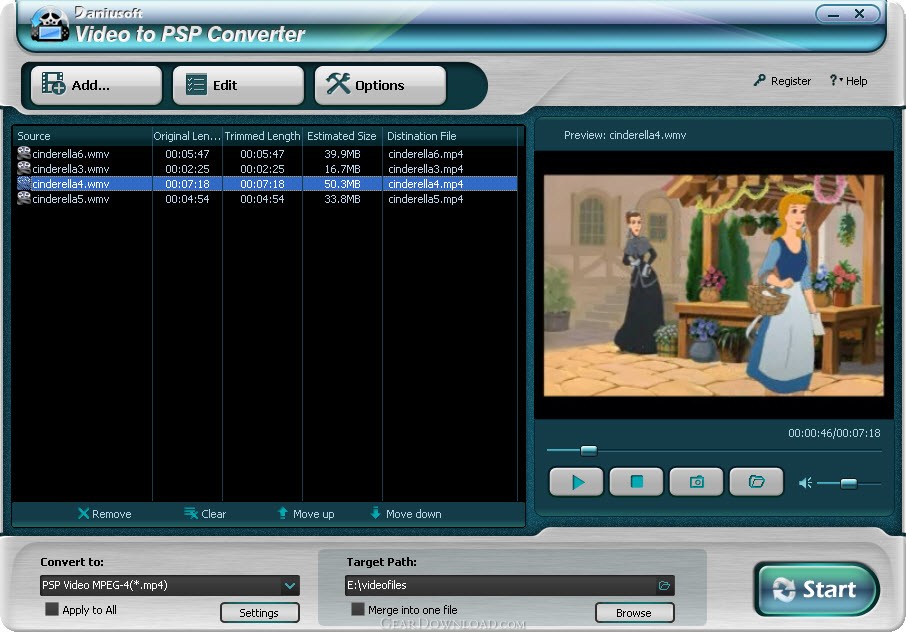This screenshot has width=906, height=632.
Task: Click estimated size 39.9MB cell
Action: 342,154
